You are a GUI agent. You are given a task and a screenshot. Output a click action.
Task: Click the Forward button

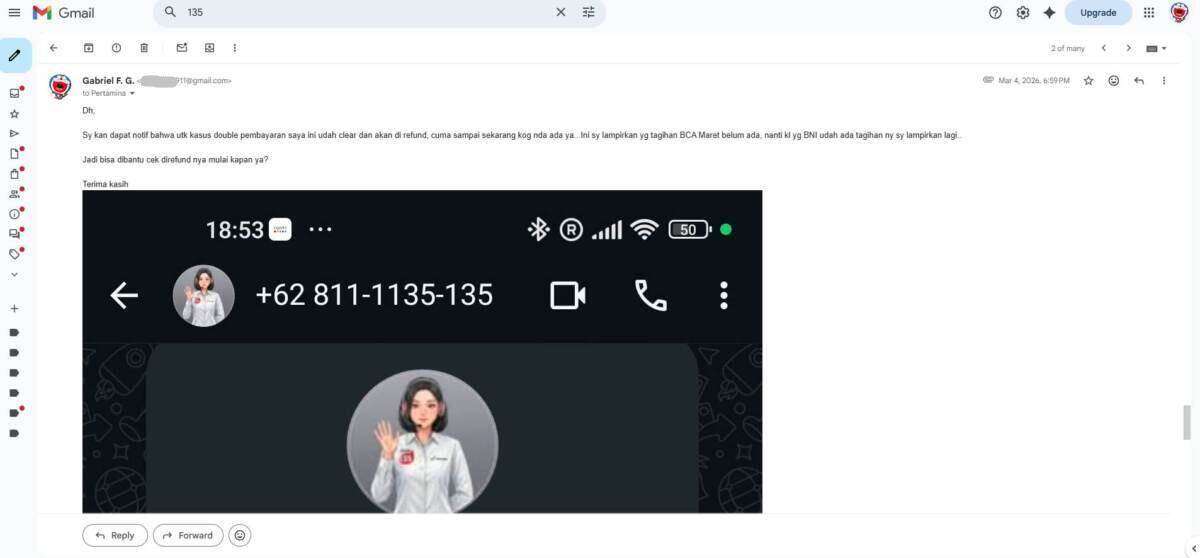(x=188, y=535)
